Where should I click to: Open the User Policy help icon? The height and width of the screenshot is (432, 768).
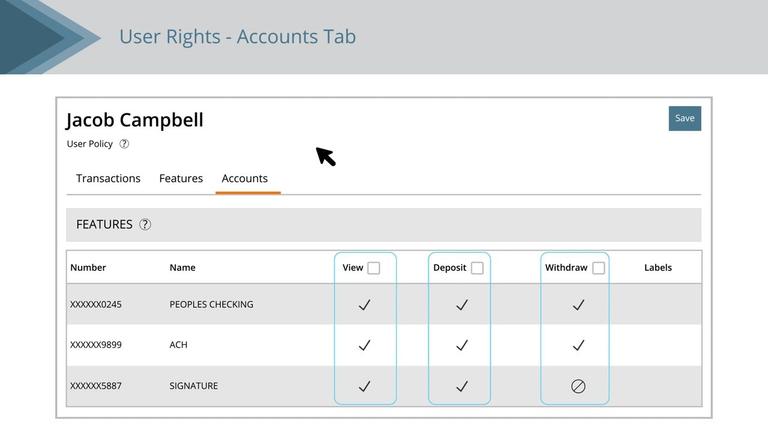point(124,144)
